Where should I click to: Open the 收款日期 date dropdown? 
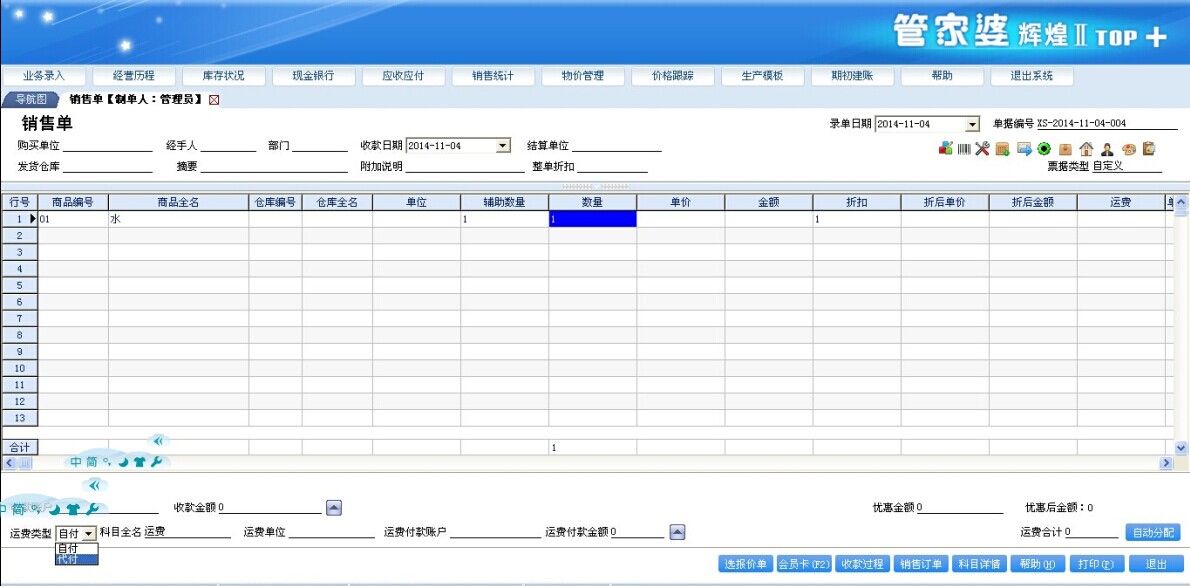click(x=503, y=146)
